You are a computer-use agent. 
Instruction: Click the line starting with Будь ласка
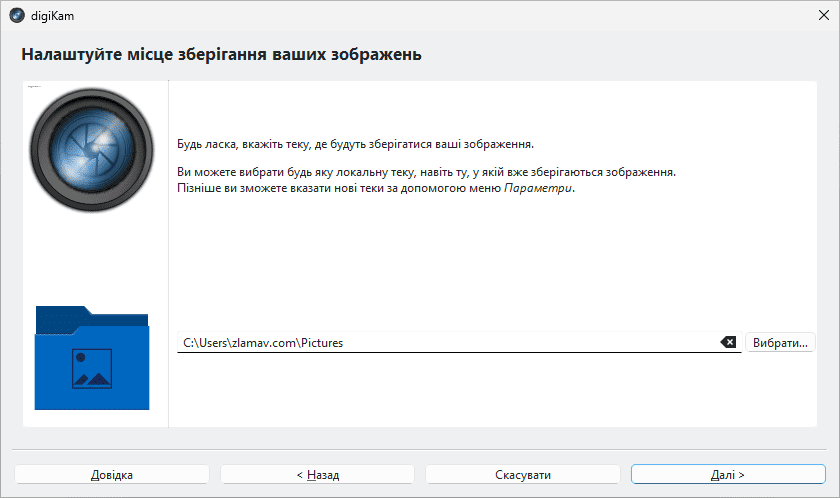(355, 144)
